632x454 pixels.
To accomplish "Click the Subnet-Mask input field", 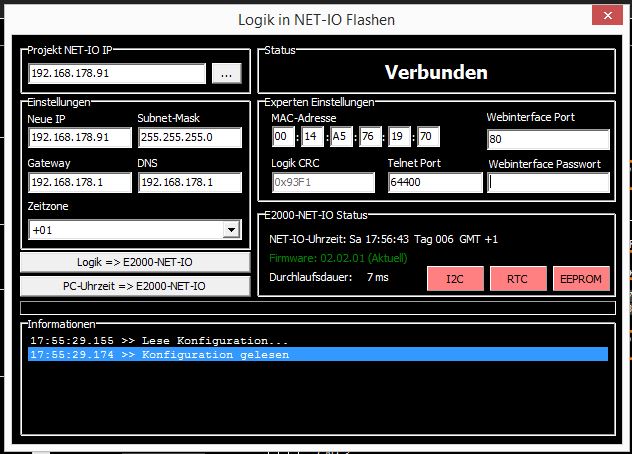I will pos(189,137).
